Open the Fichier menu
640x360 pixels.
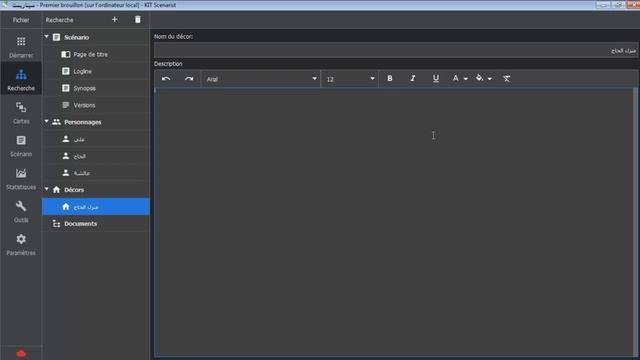click(21, 20)
